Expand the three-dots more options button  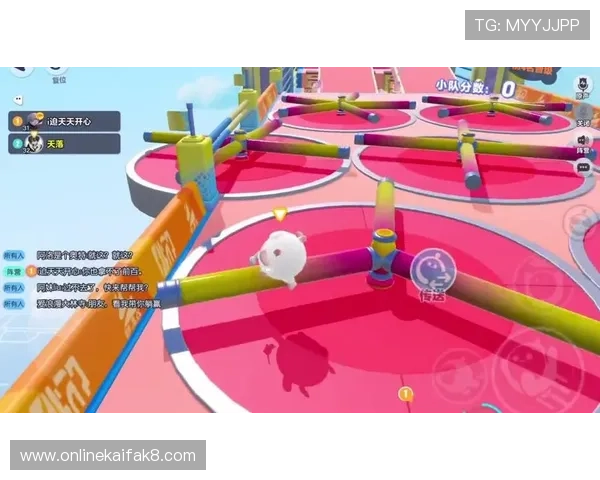tap(582, 168)
